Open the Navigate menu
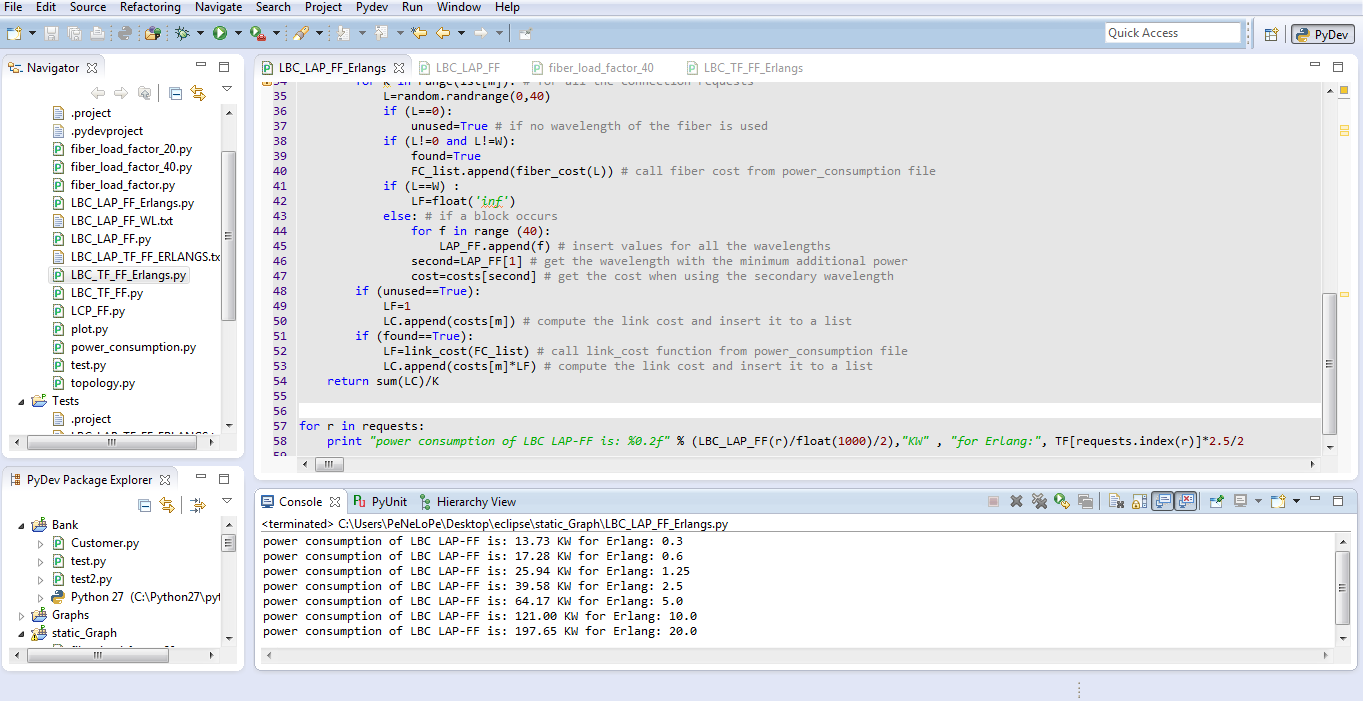This screenshot has height=701, width=1363. [x=218, y=7]
